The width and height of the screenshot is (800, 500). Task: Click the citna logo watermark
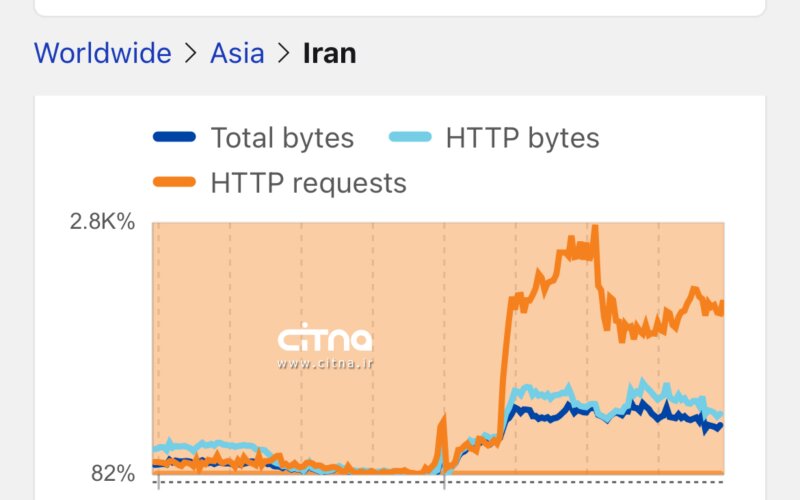(325, 337)
